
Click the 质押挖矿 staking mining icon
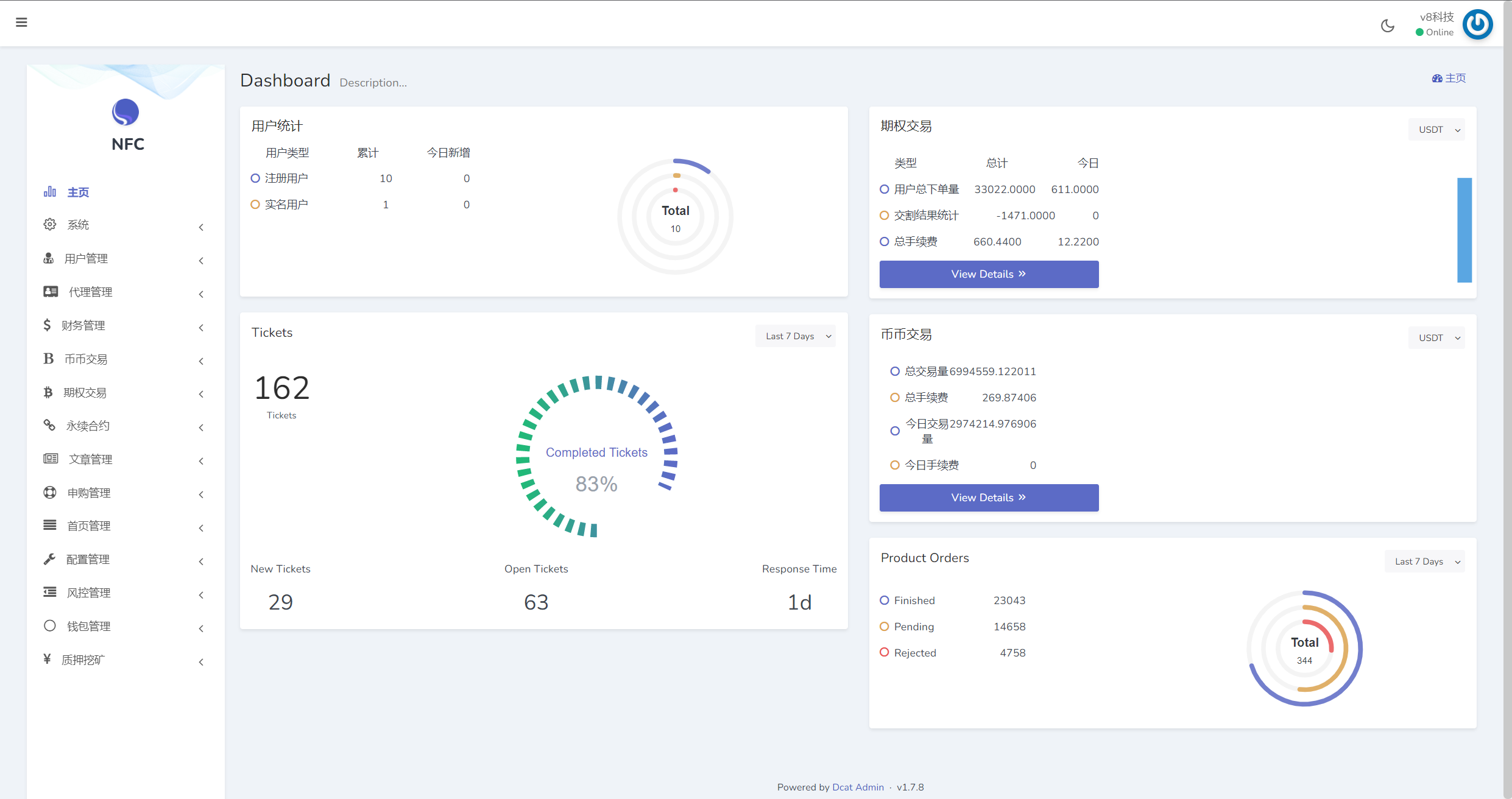click(48, 659)
